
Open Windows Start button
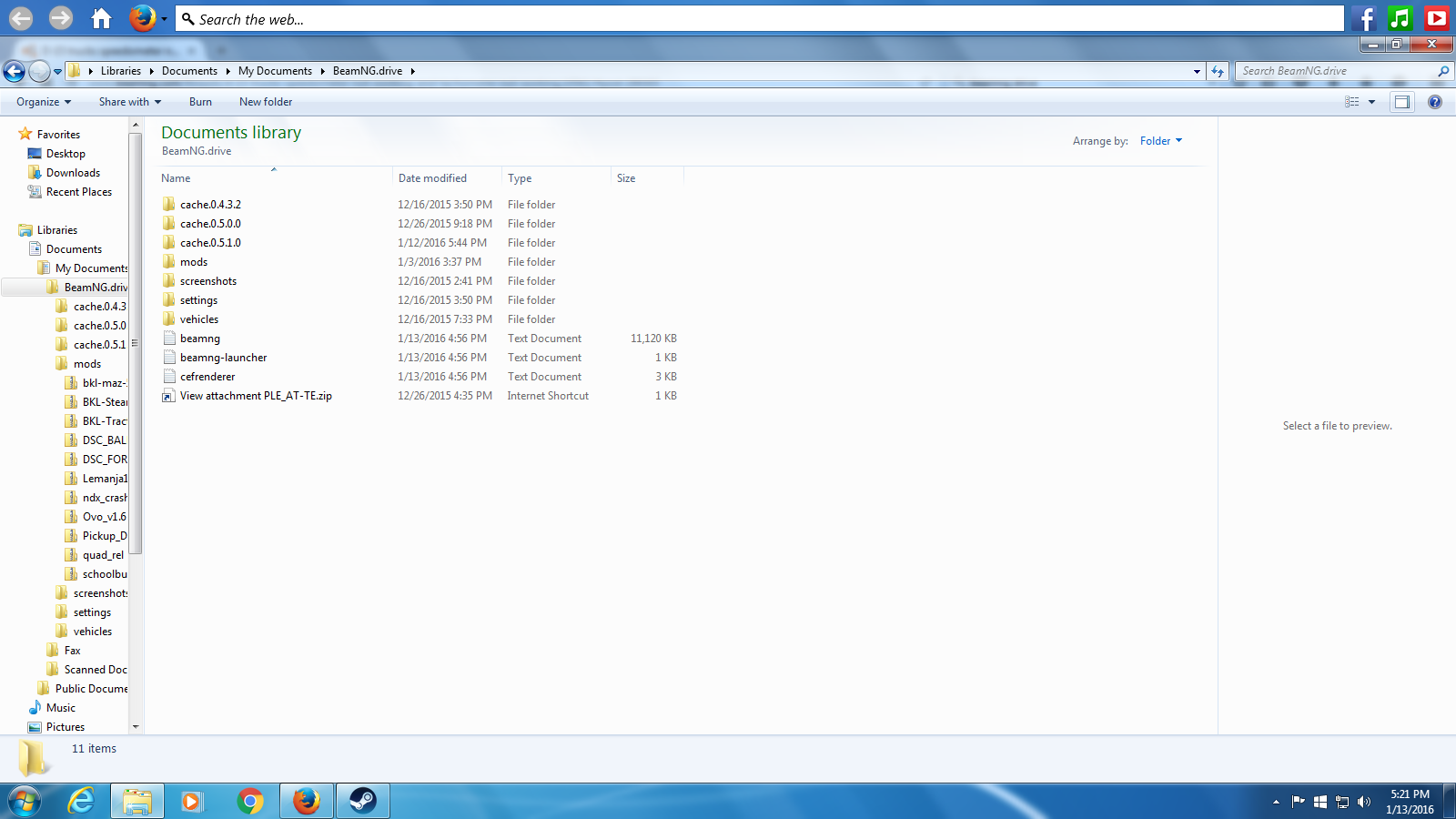point(25,802)
